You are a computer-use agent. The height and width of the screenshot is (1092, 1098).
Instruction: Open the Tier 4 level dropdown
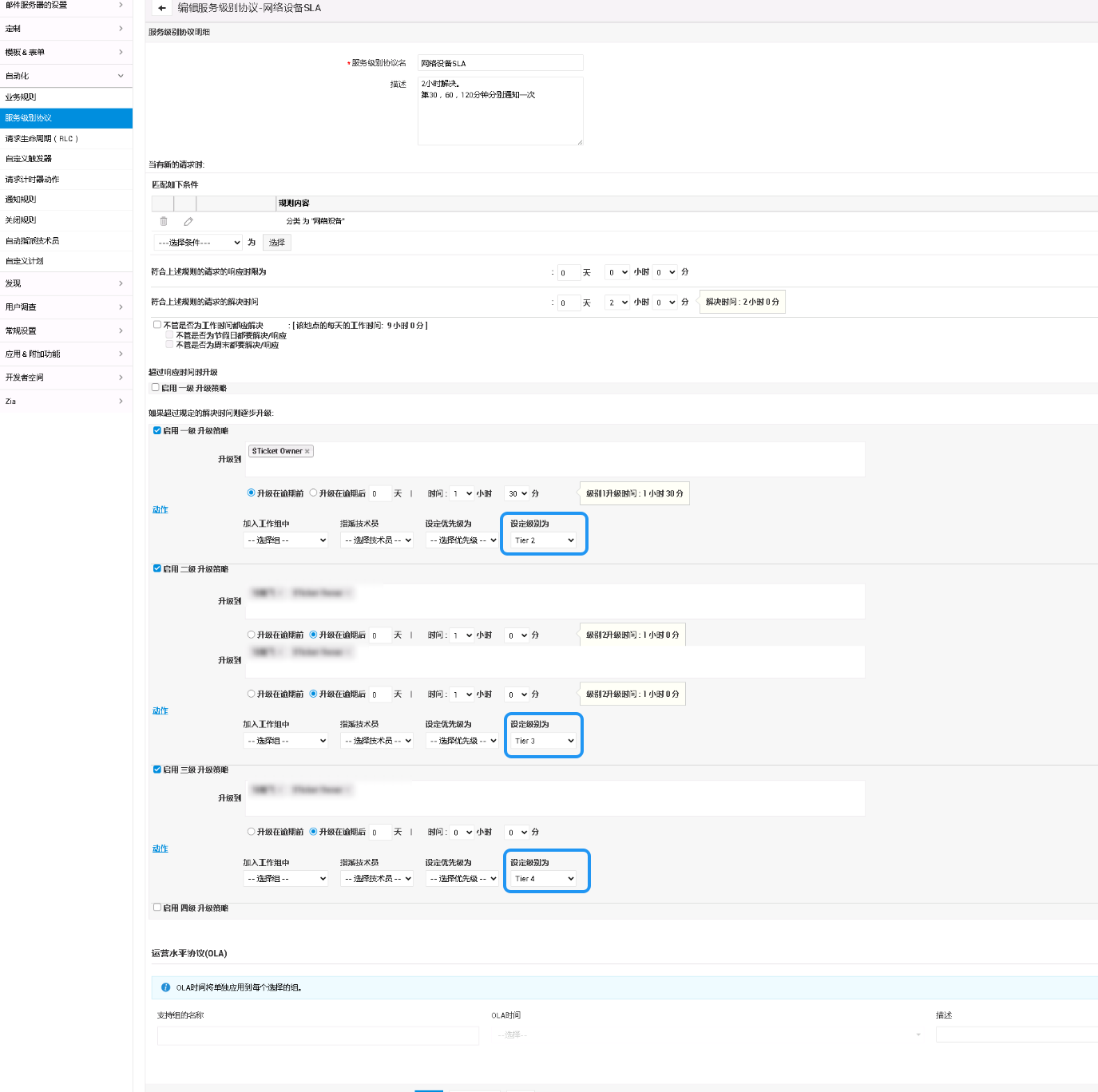[x=544, y=879]
